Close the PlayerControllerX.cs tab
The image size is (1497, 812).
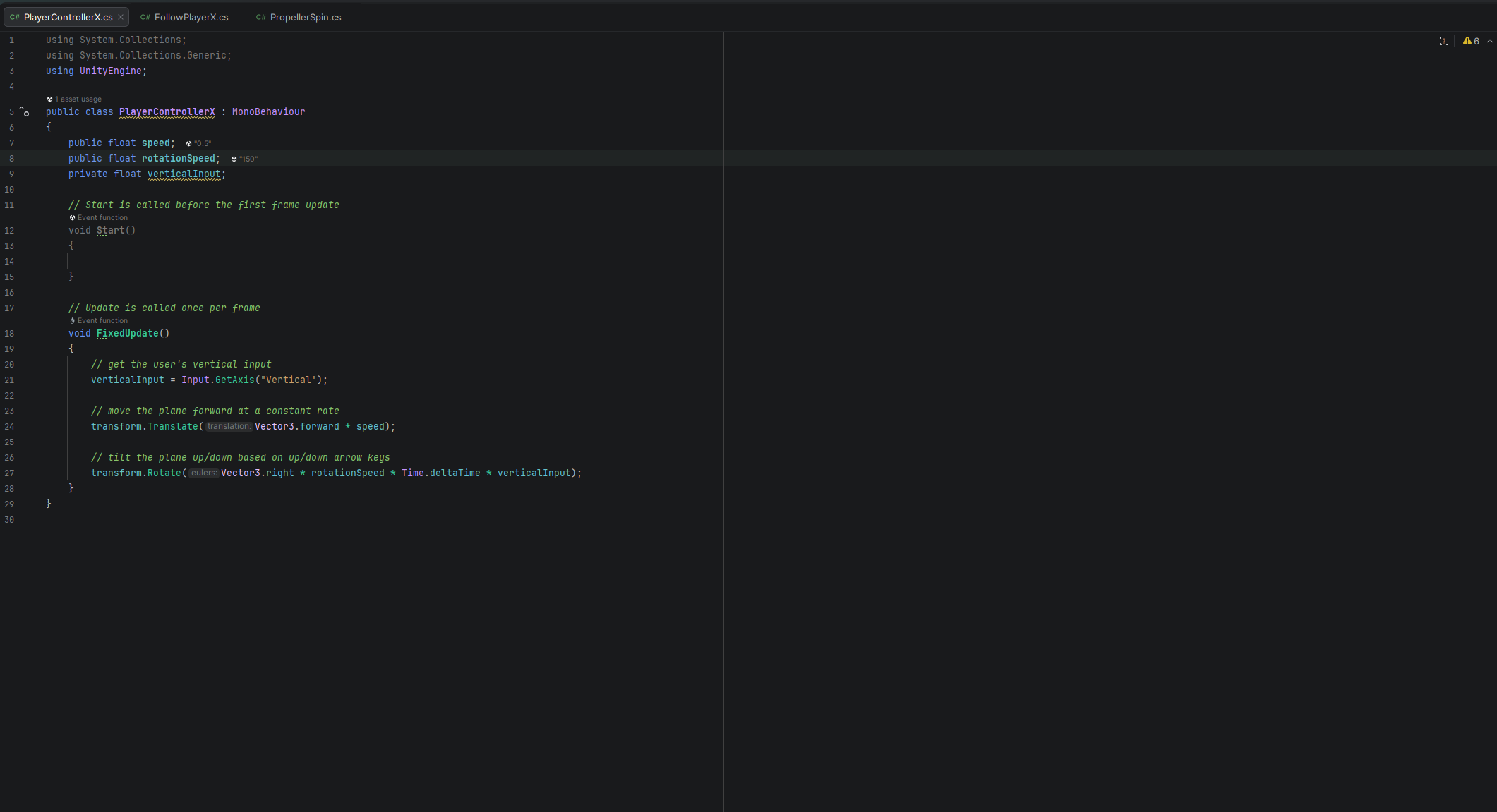point(121,17)
